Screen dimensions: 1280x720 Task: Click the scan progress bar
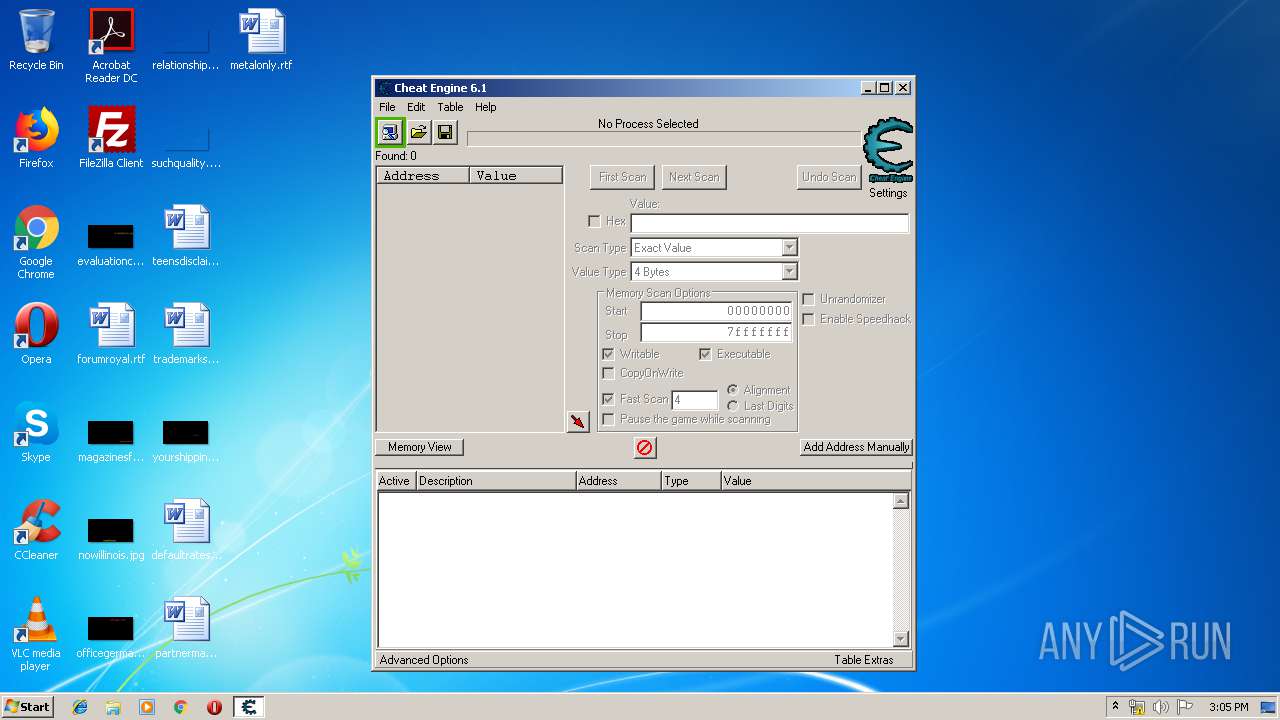point(664,139)
